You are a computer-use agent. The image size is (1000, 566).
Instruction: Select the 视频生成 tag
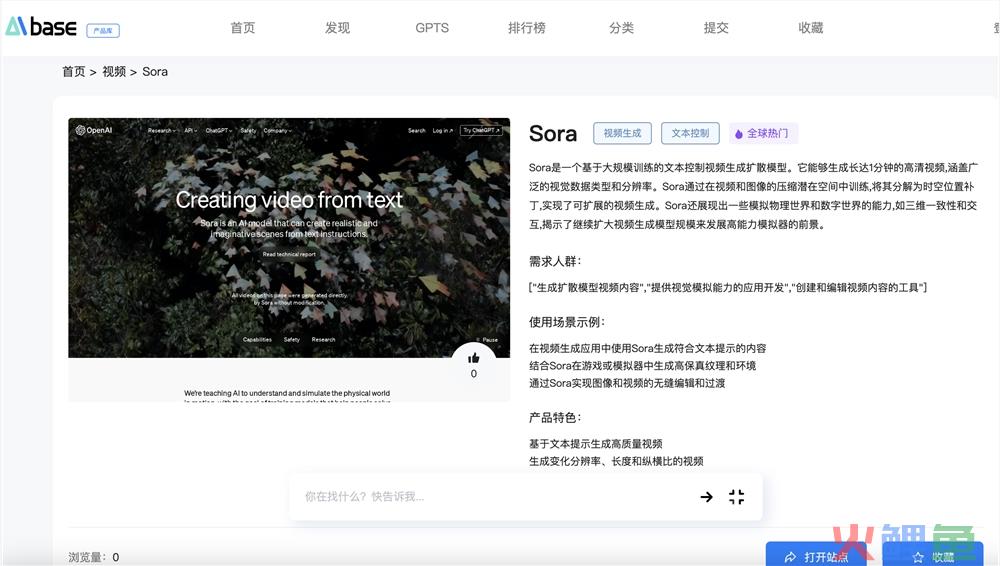tap(622, 133)
